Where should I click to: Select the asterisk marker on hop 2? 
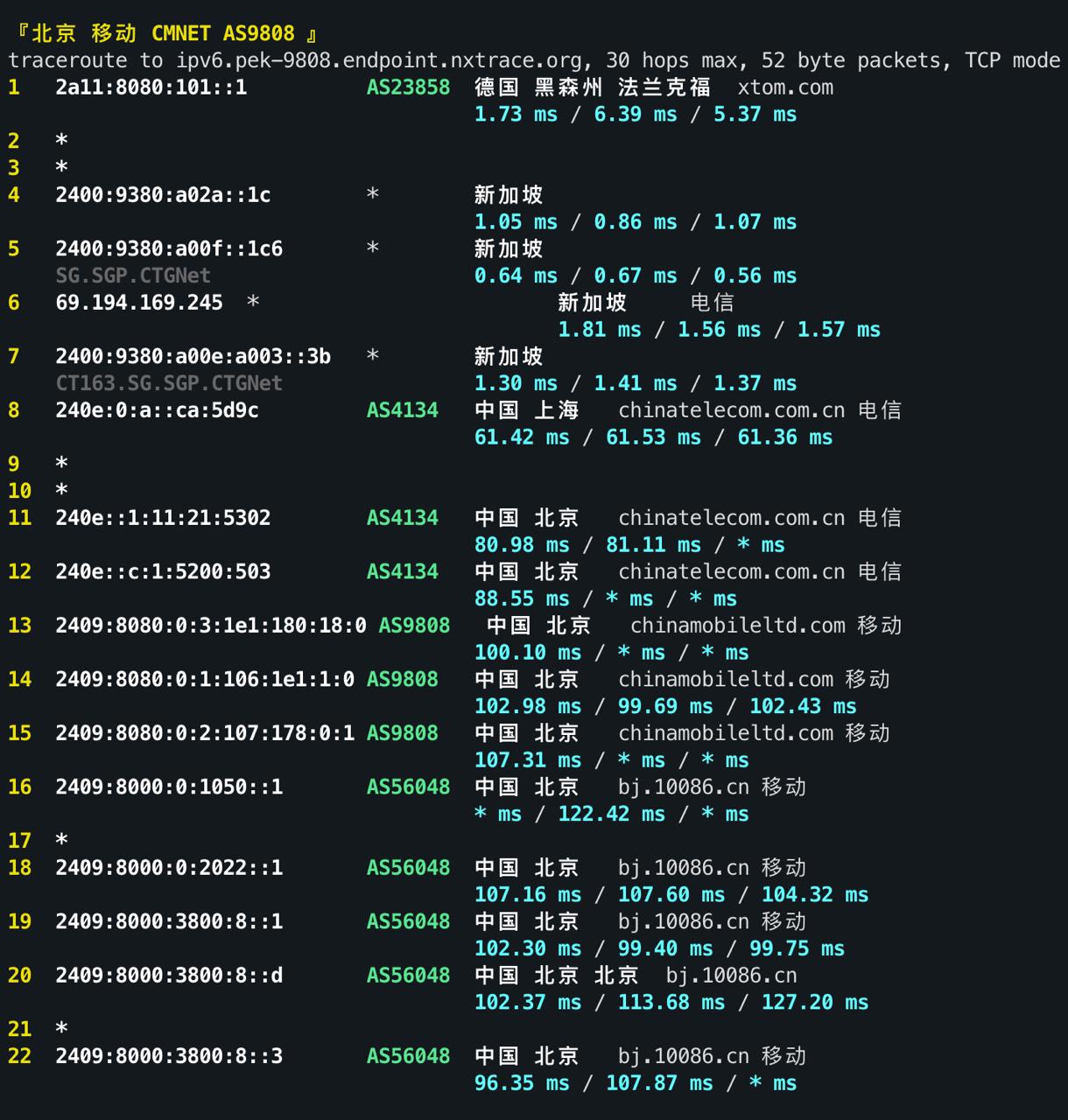(60, 140)
